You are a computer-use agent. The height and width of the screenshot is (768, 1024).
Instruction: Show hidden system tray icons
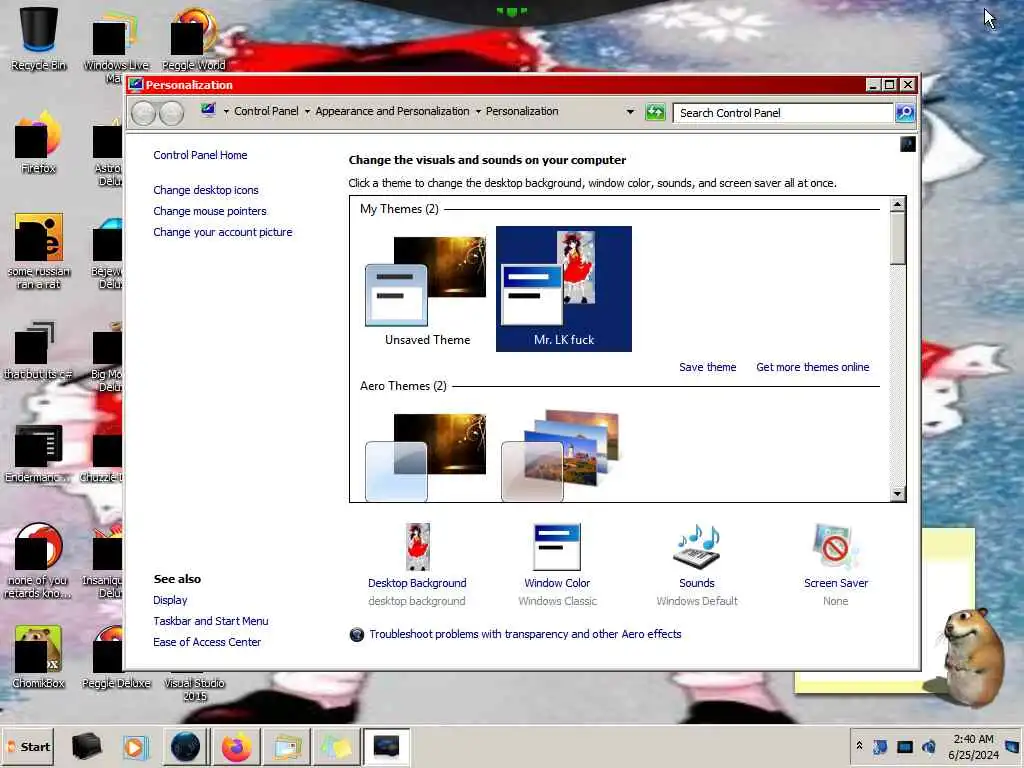[859, 746]
